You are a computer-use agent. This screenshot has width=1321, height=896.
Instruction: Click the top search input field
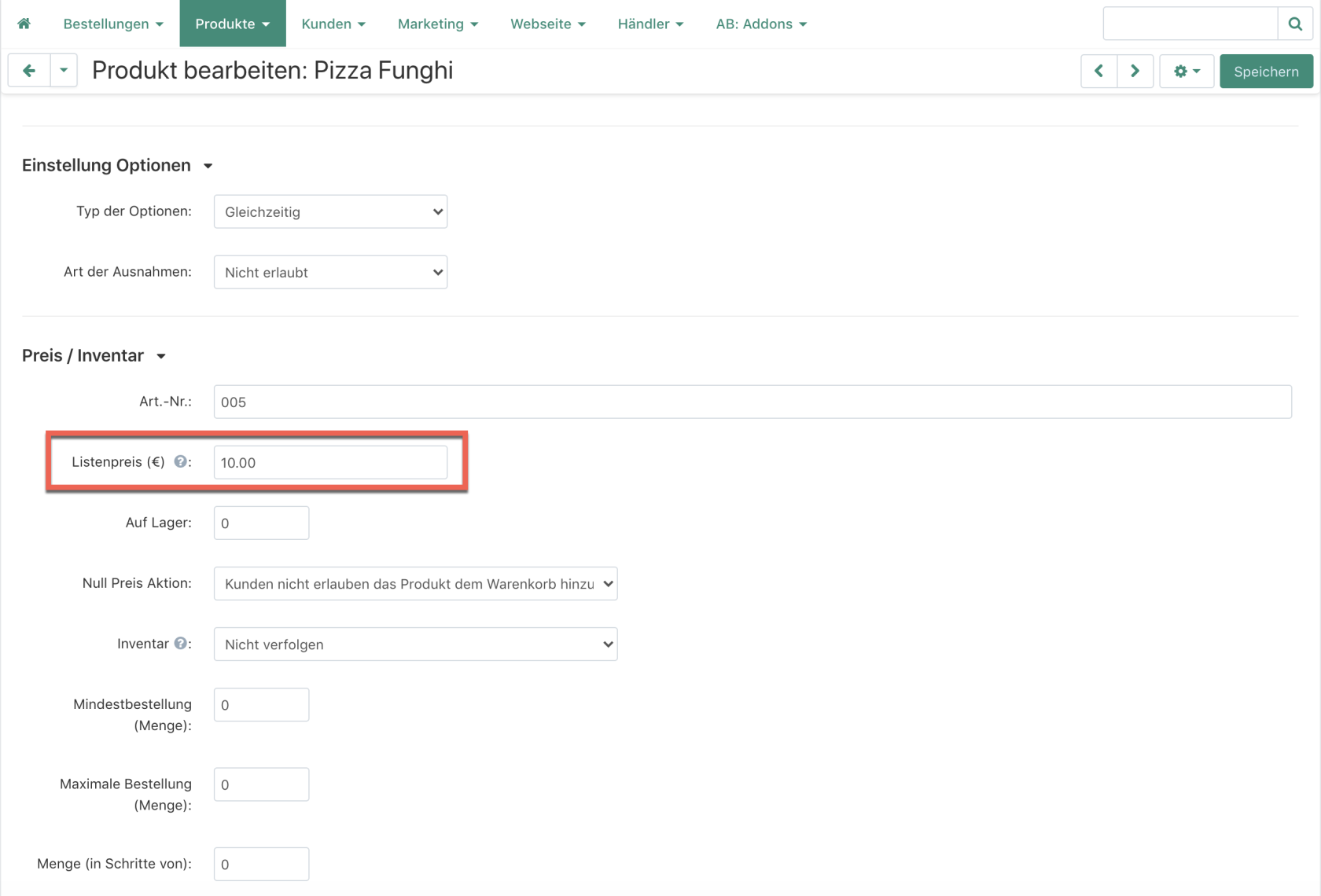[x=1190, y=24]
